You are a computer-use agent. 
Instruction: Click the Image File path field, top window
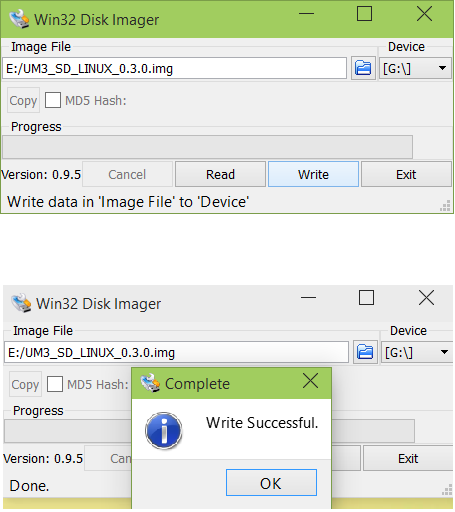click(x=174, y=68)
